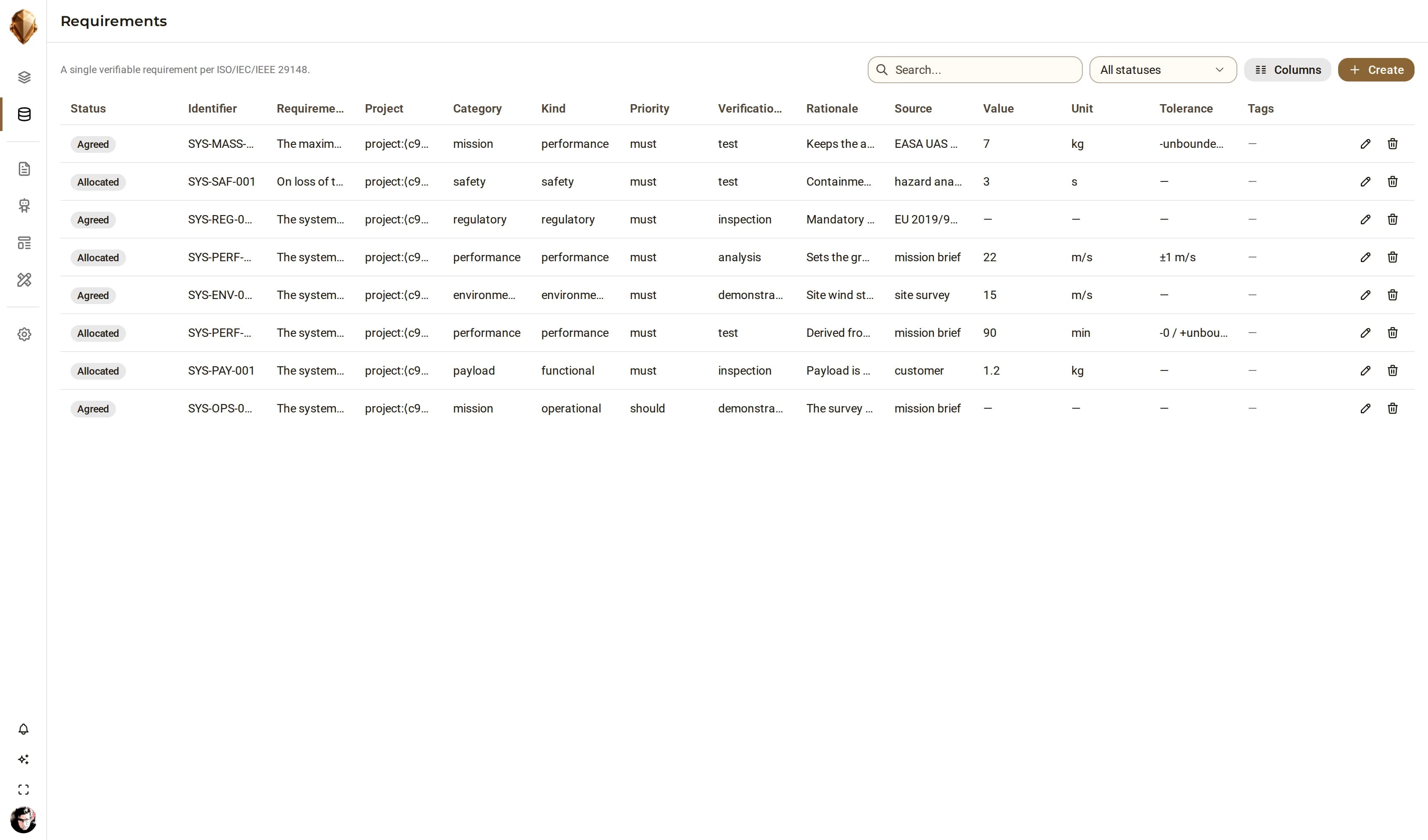
Task: Sort by the Value column header
Action: (998, 108)
